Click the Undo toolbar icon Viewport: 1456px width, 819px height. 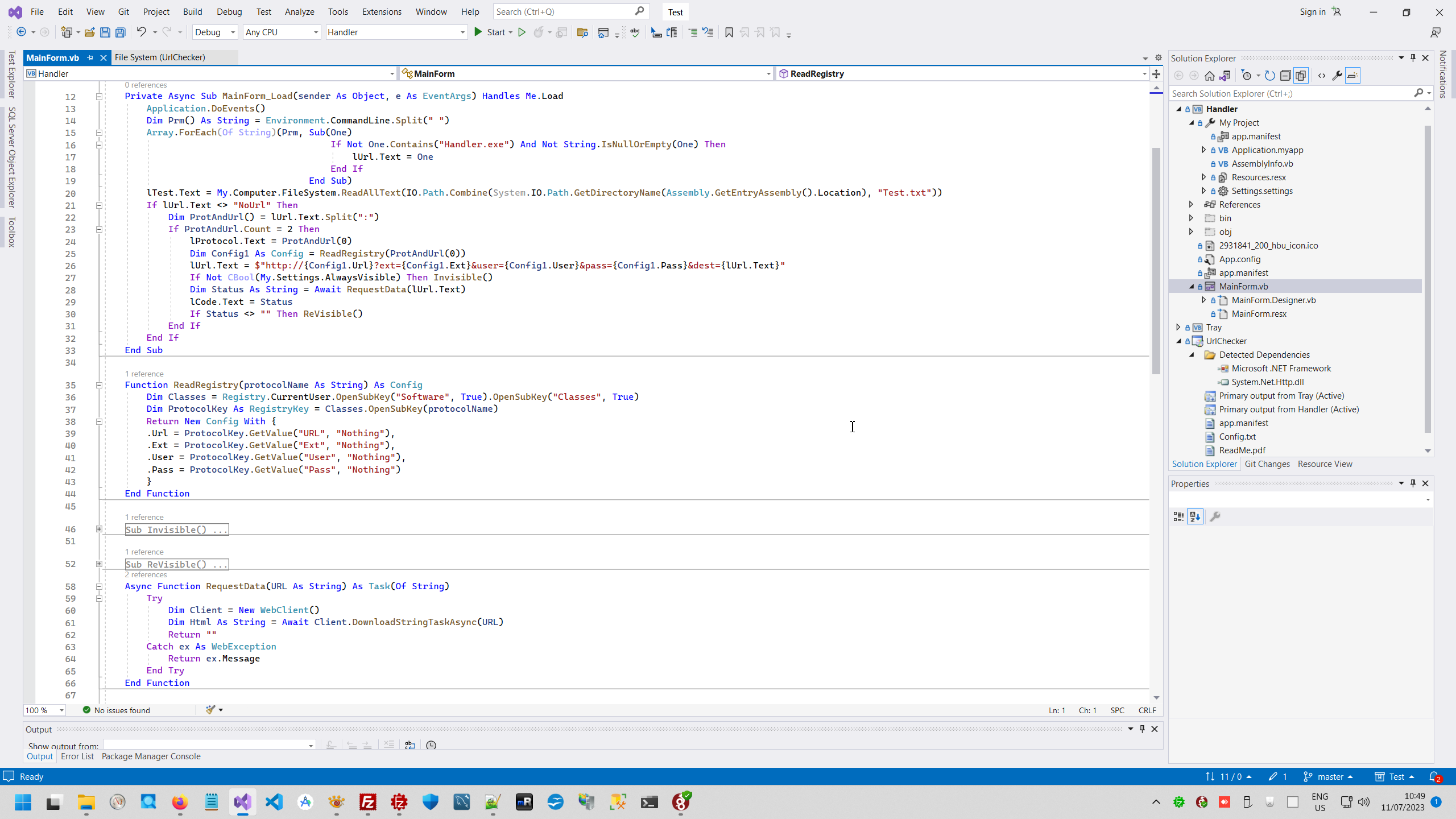(141, 32)
